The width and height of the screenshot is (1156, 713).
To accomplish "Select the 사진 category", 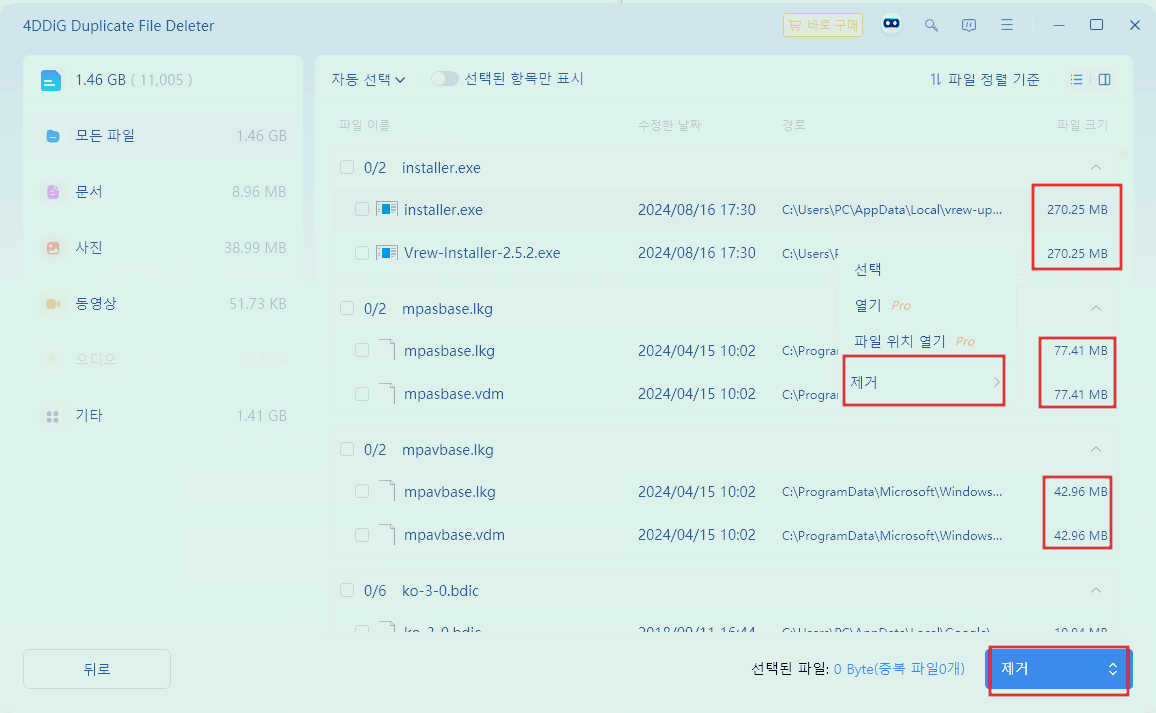I will [x=163, y=248].
